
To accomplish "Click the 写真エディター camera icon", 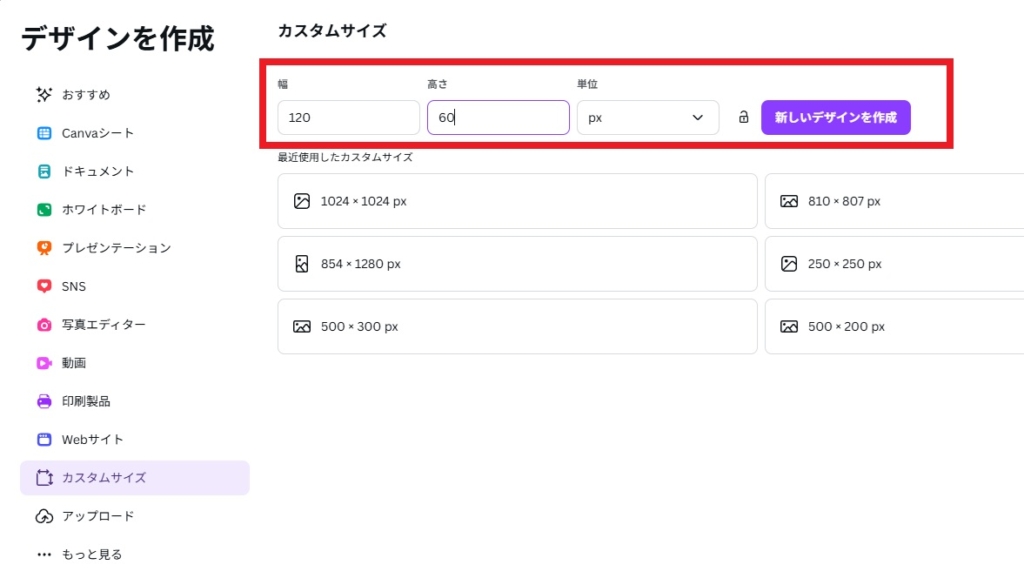I will (44, 325).
